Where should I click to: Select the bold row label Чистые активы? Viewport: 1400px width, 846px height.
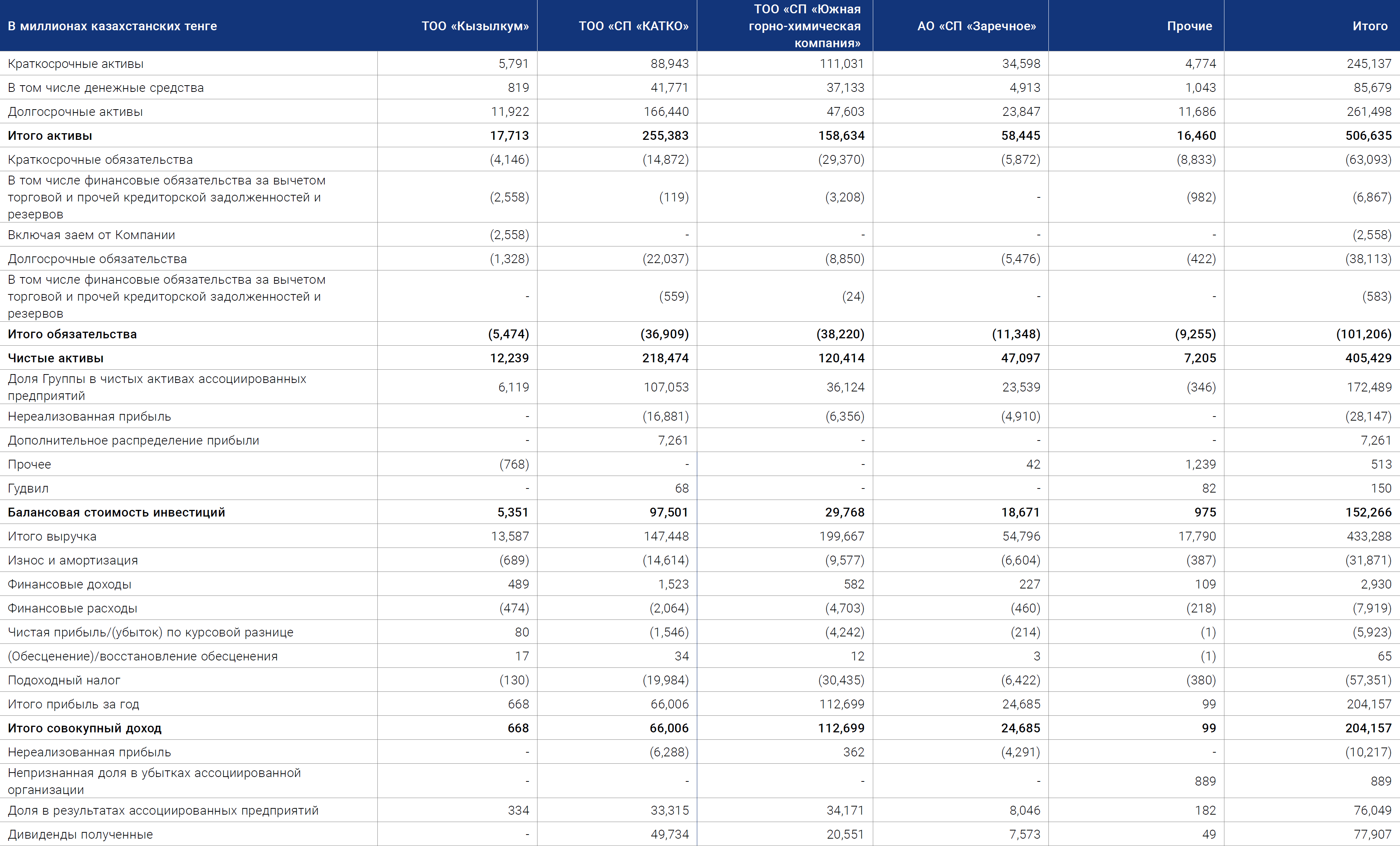(56, 358)
